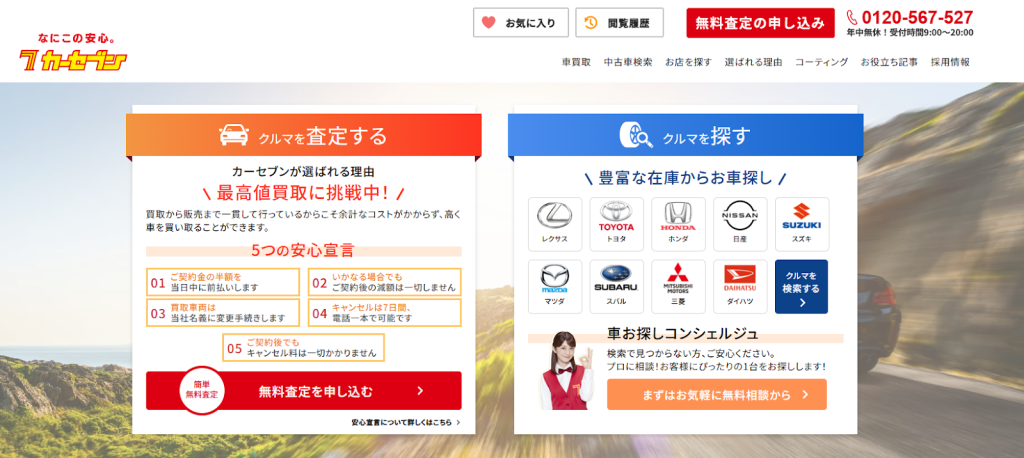This screenshot has height=458, width=1024.
Task: Open the 車買取 menu item
Action: point(576,62)
